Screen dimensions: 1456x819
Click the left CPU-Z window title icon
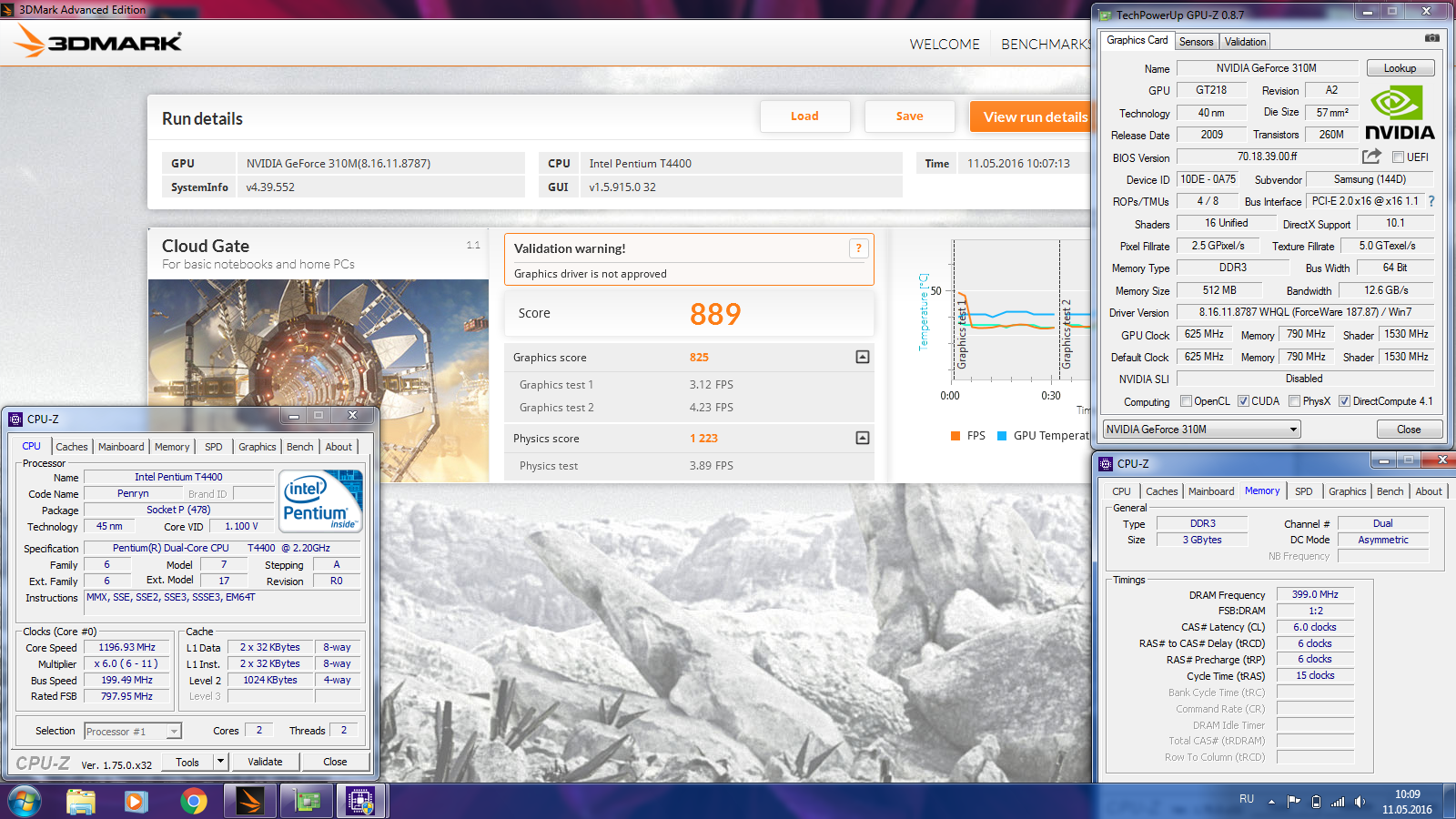pyautogui.click(x=15, y=420)
